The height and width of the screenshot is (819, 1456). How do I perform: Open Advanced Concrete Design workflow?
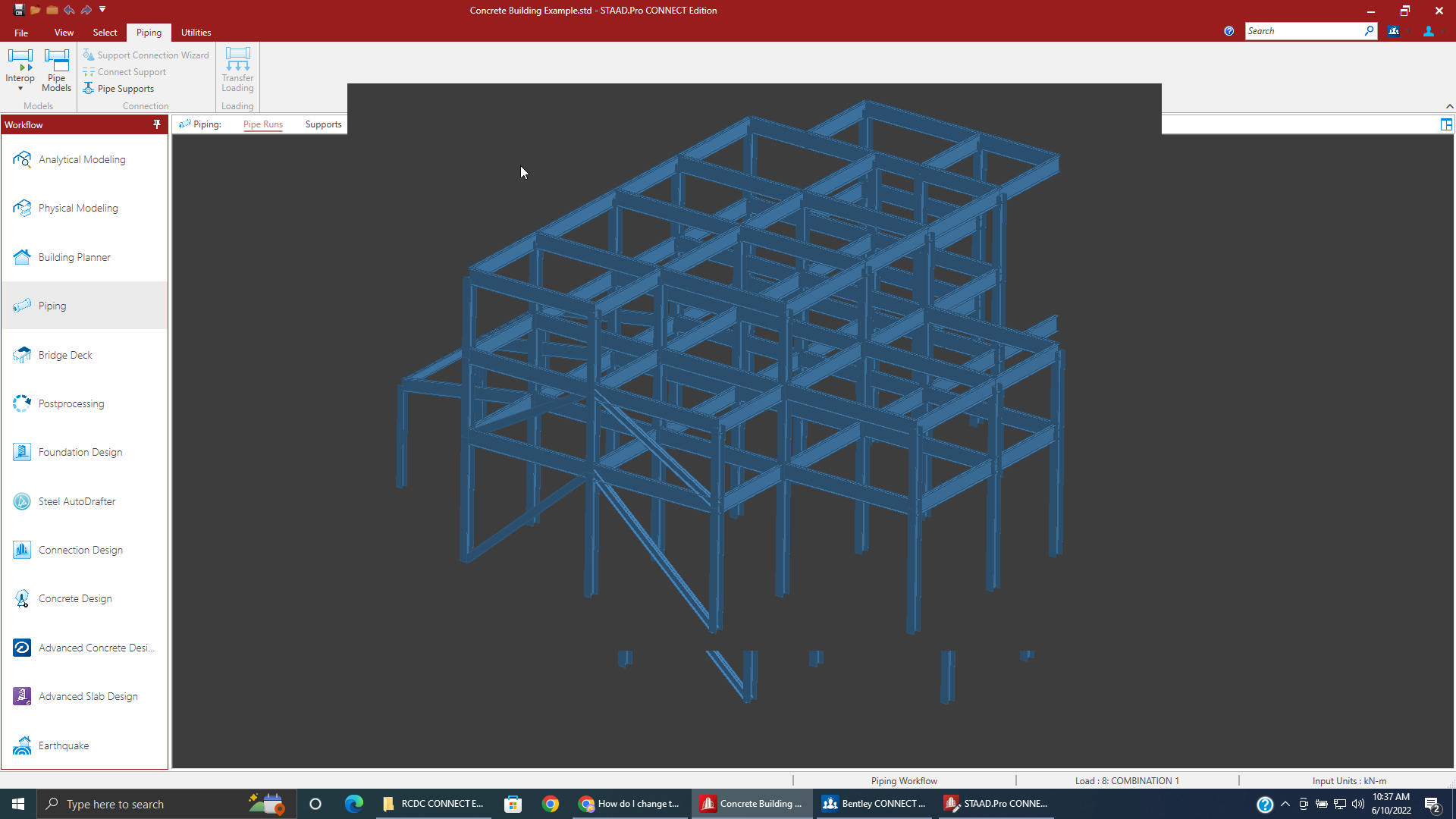pyautogui.click(x=84, y=648)
